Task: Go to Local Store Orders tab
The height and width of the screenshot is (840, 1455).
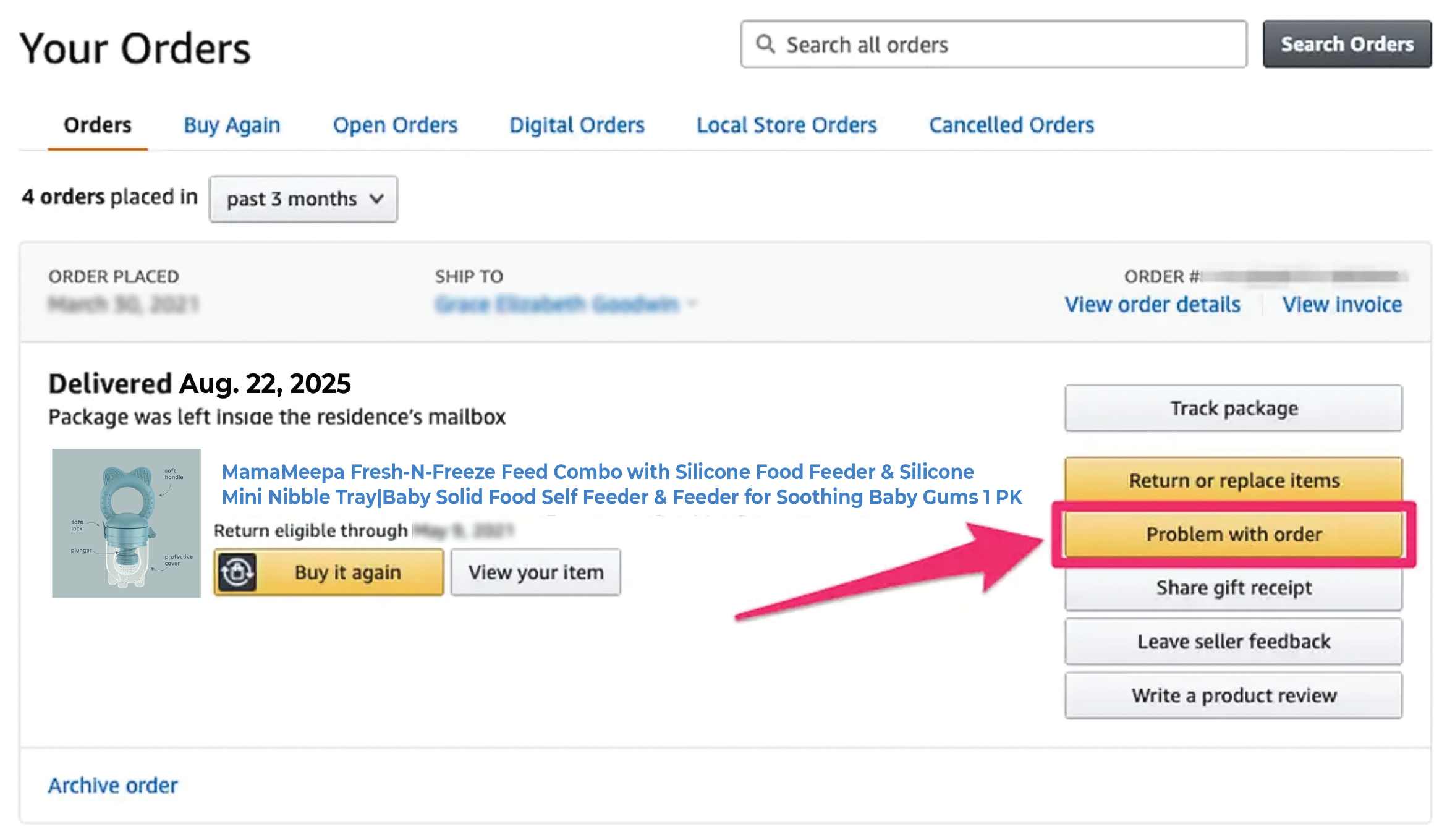Action: (786, 125)
